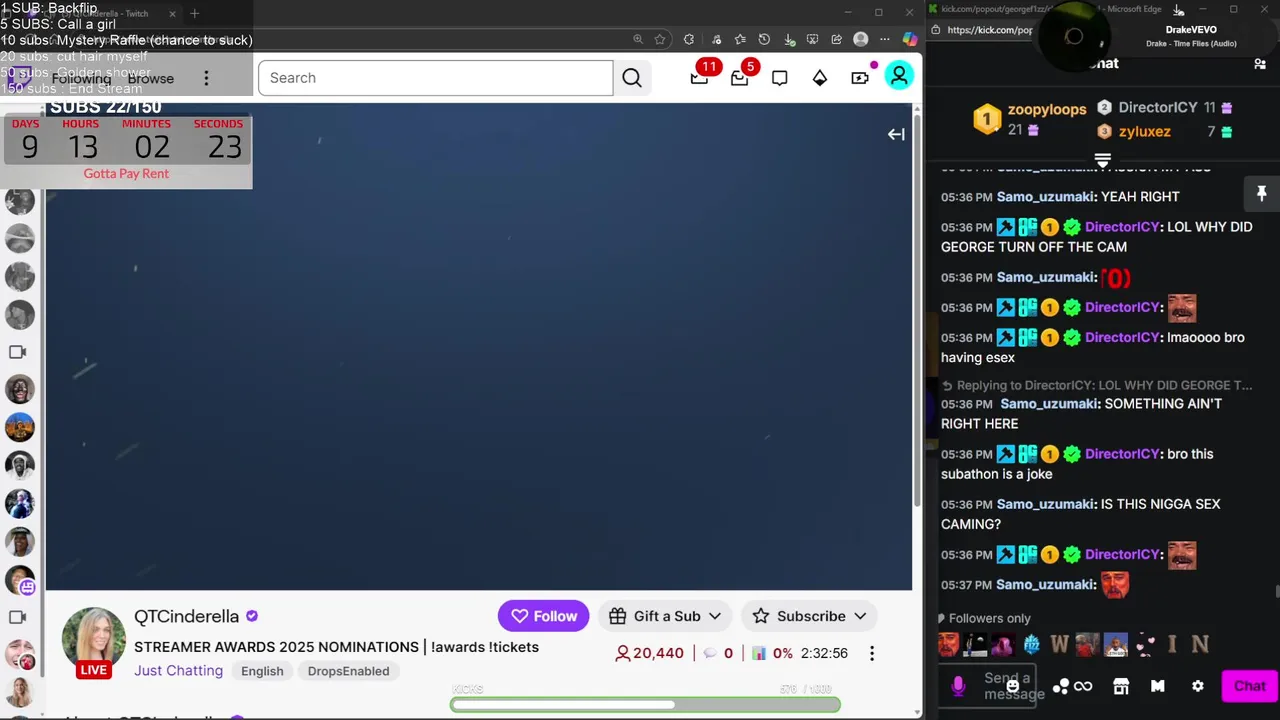
Task: Click the browser zoom magnifier icon
Action: tap(637, 39)
